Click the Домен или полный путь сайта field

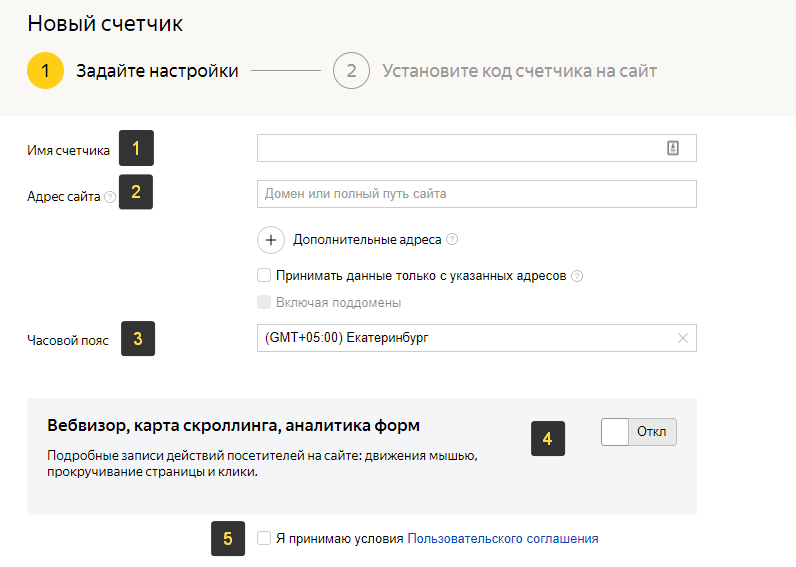[x=477, y=194]
